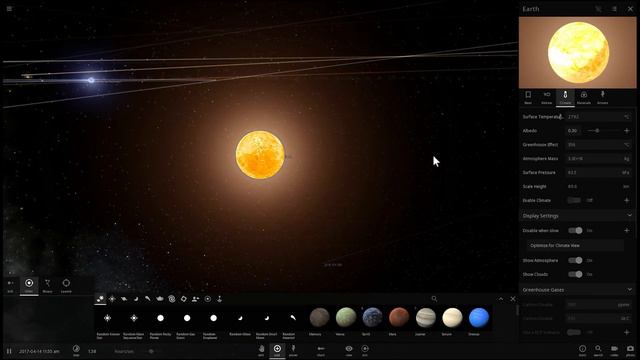Toggle the Show Clouds switch
640x360 pixels.
[x=576, y=274]
